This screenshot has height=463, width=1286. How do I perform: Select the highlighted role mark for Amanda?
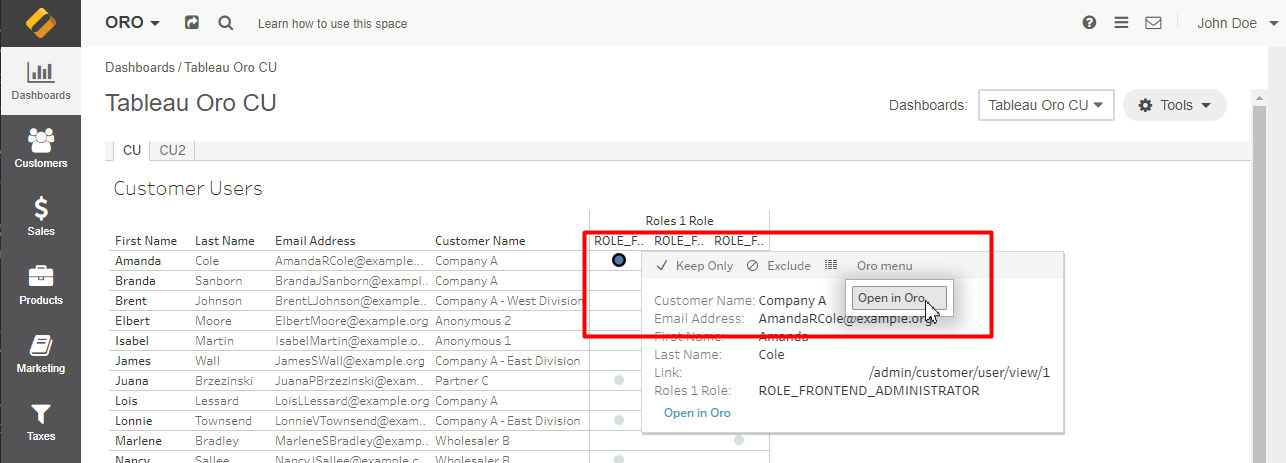tap(619, 260)
